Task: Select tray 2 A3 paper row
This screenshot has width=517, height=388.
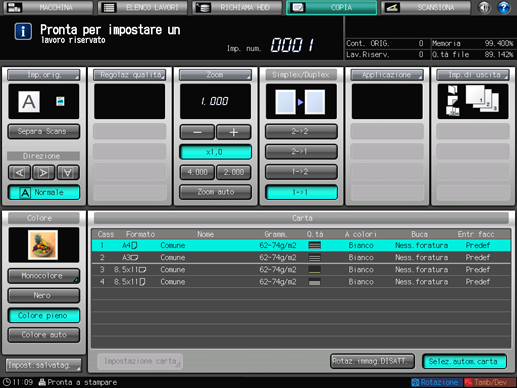Action: click(301, 257)
